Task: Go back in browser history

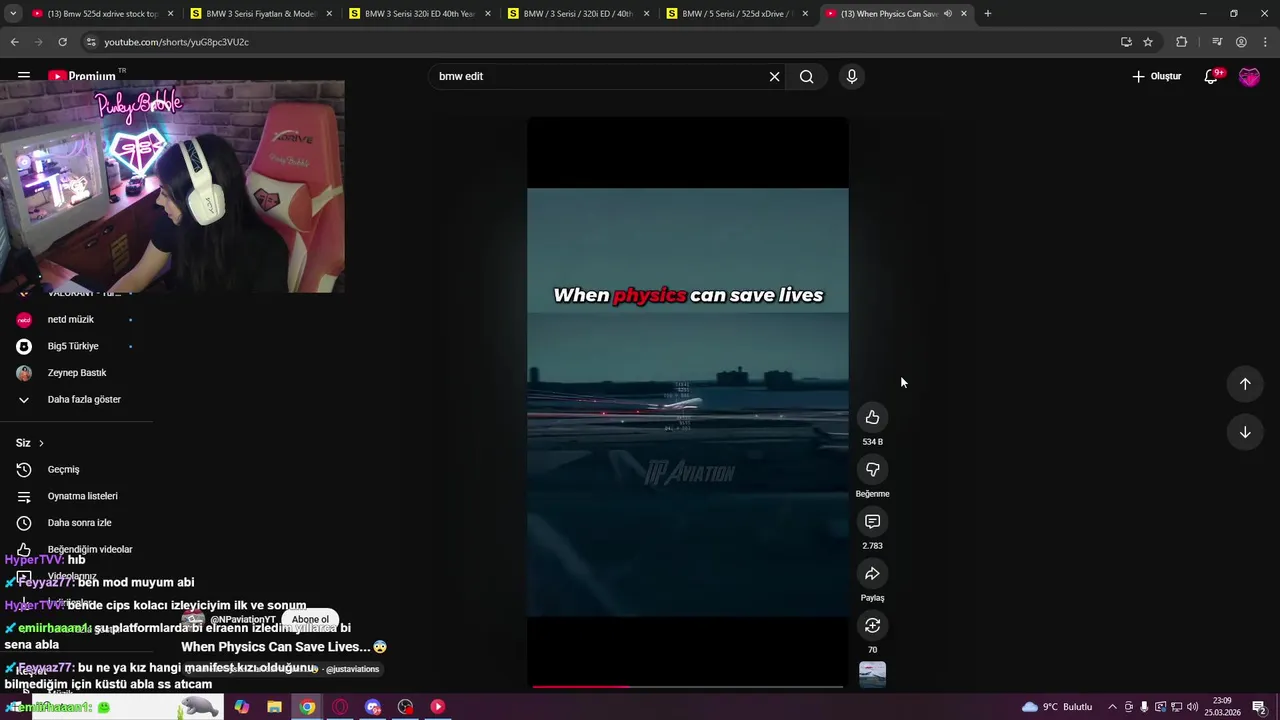Action: (14, 42)
